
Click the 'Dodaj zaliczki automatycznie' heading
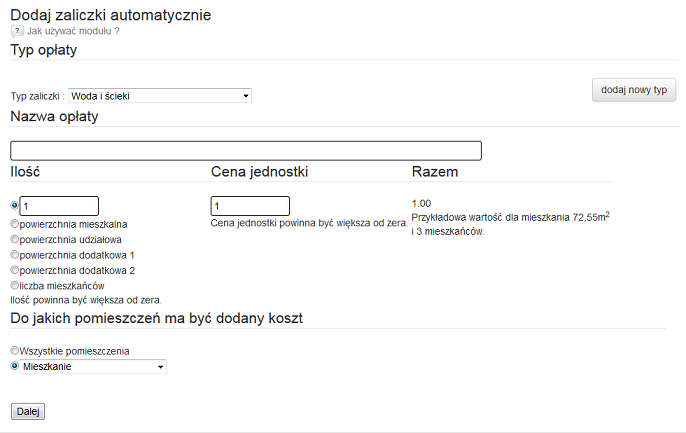click(111, 15)
